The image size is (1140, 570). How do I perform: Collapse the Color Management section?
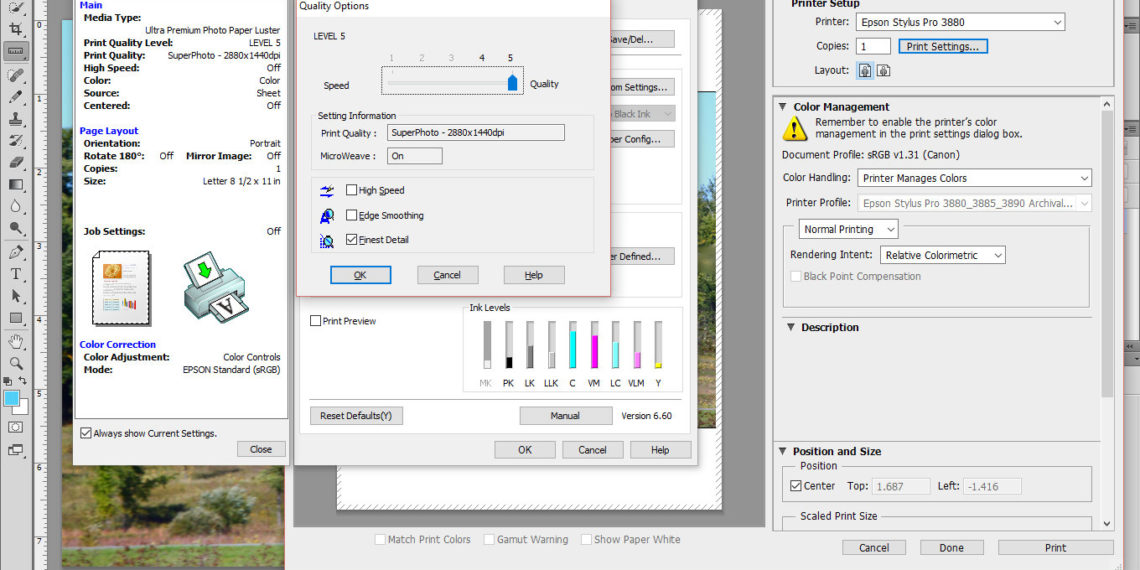[783, 107]
